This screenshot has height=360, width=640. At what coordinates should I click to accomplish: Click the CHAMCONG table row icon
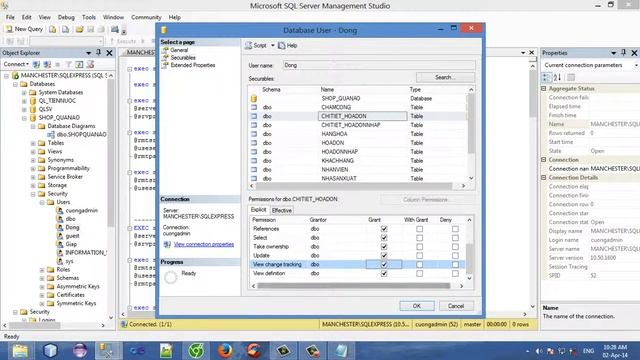pos(254,107)
